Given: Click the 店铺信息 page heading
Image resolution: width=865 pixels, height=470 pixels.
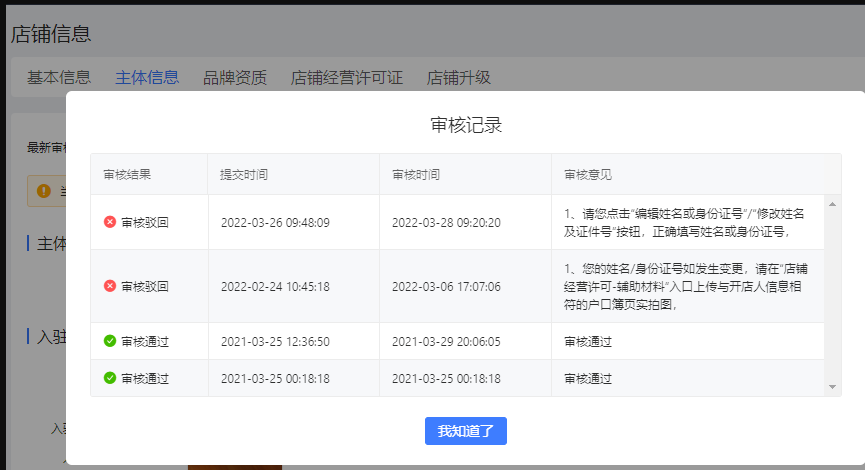Looking at the screenshot, I should click(x=51, y=34).
